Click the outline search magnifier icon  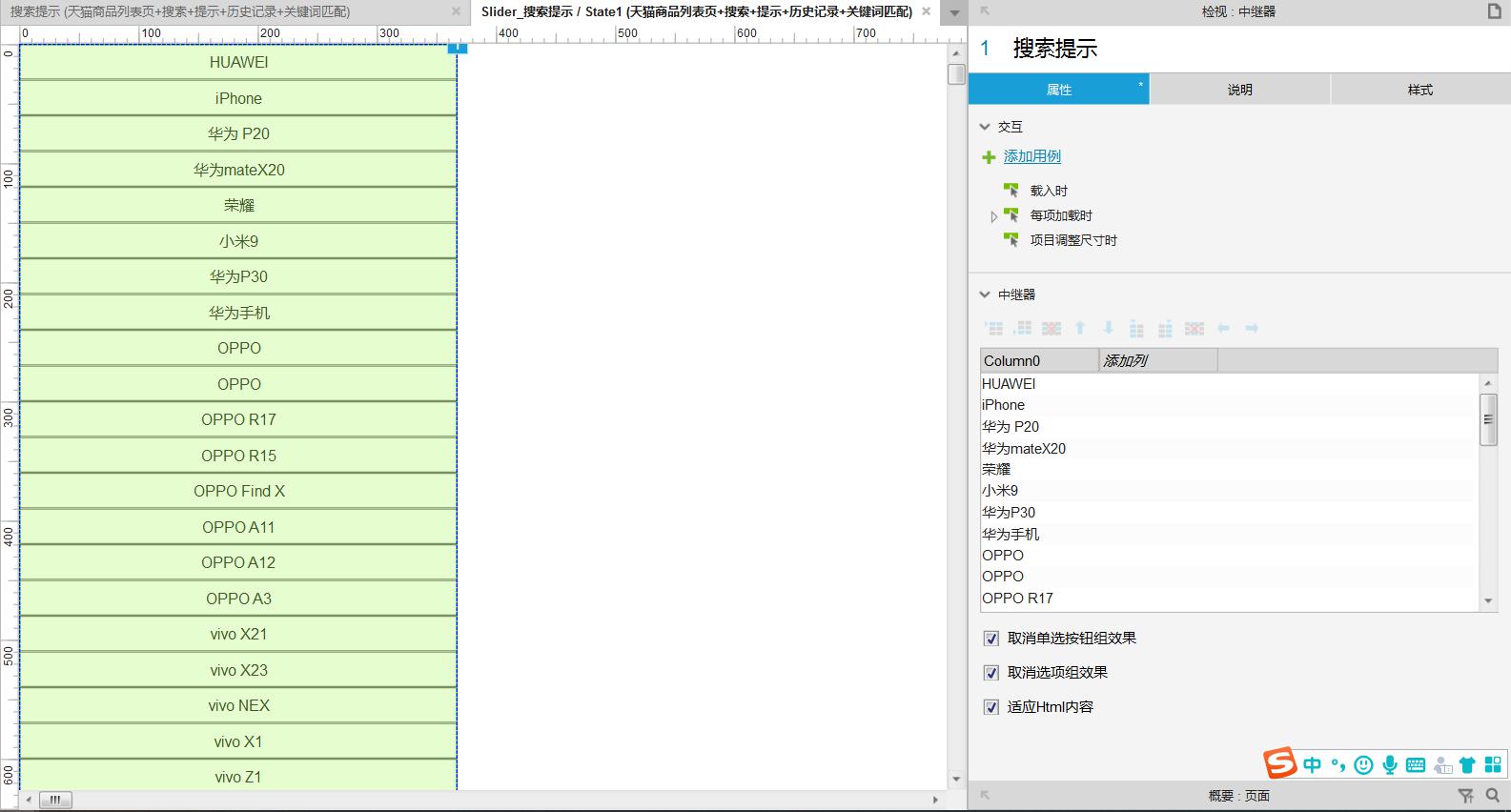tap(1493, 795)
